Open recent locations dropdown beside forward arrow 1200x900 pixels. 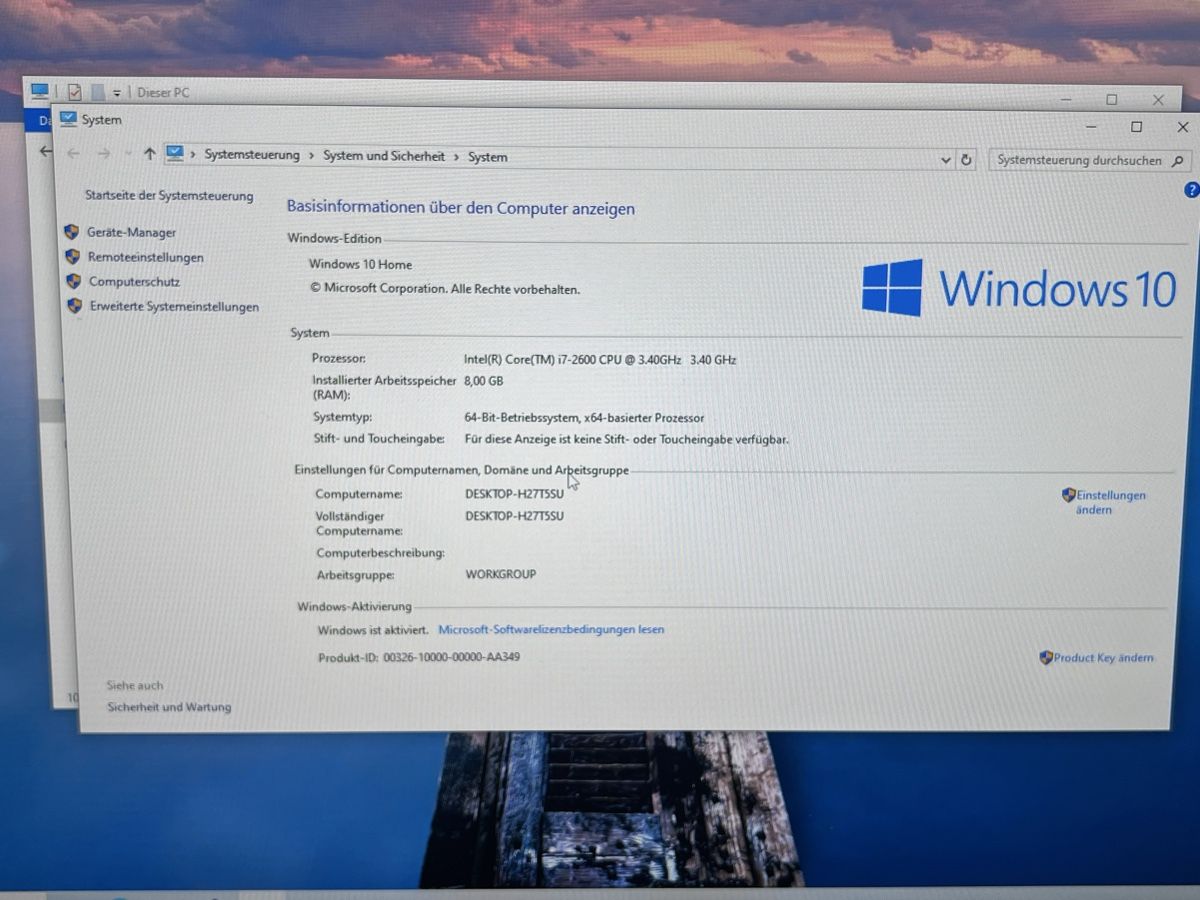(127, 154)
